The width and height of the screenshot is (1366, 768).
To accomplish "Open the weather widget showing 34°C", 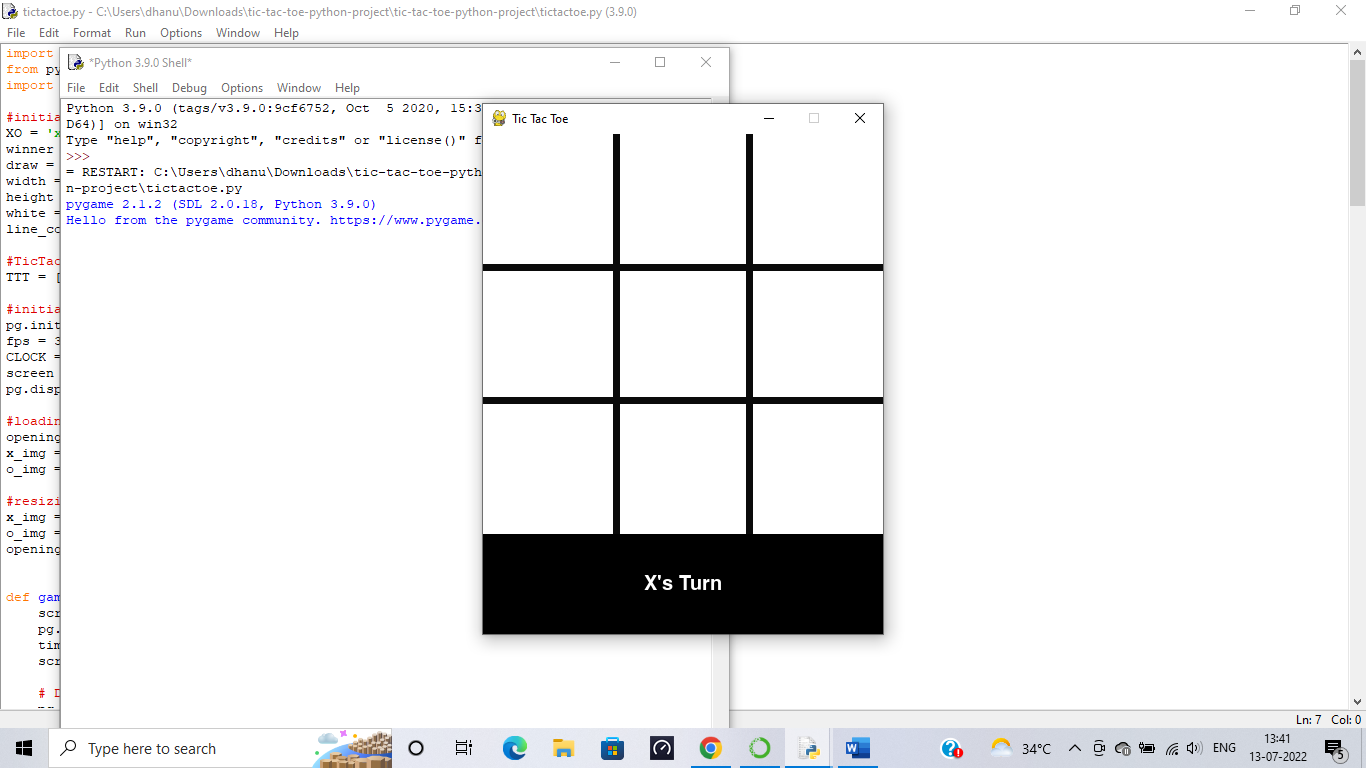I will (x=1020, y=748).
